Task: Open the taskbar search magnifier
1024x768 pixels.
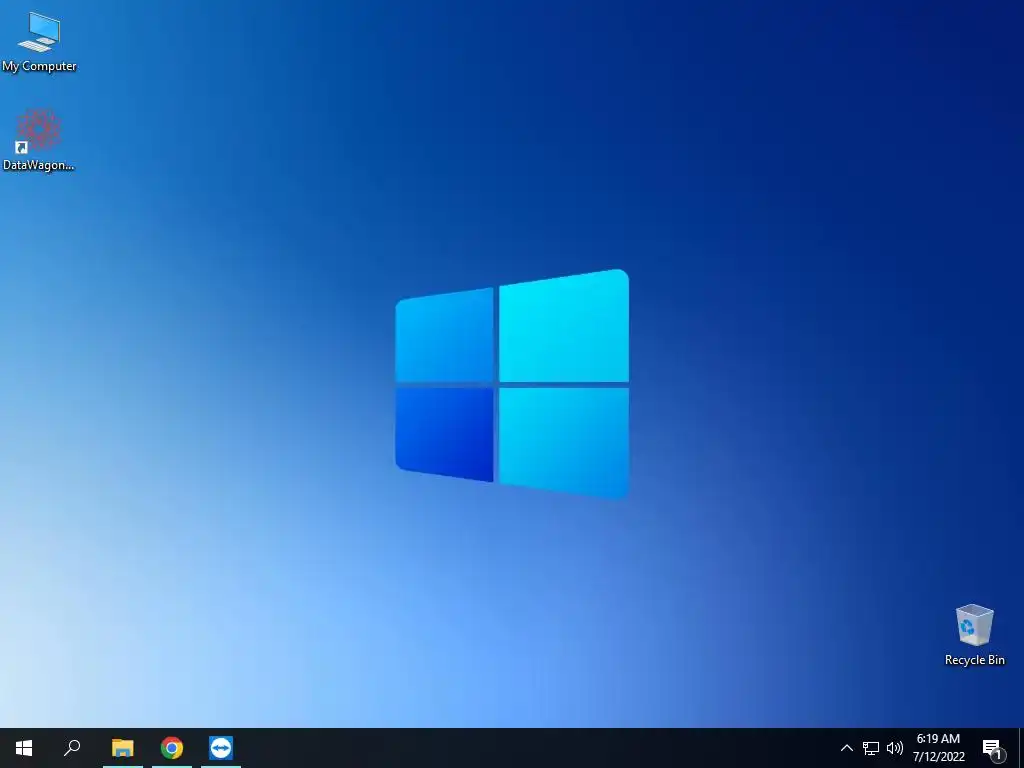Action: tap(72, 748)
